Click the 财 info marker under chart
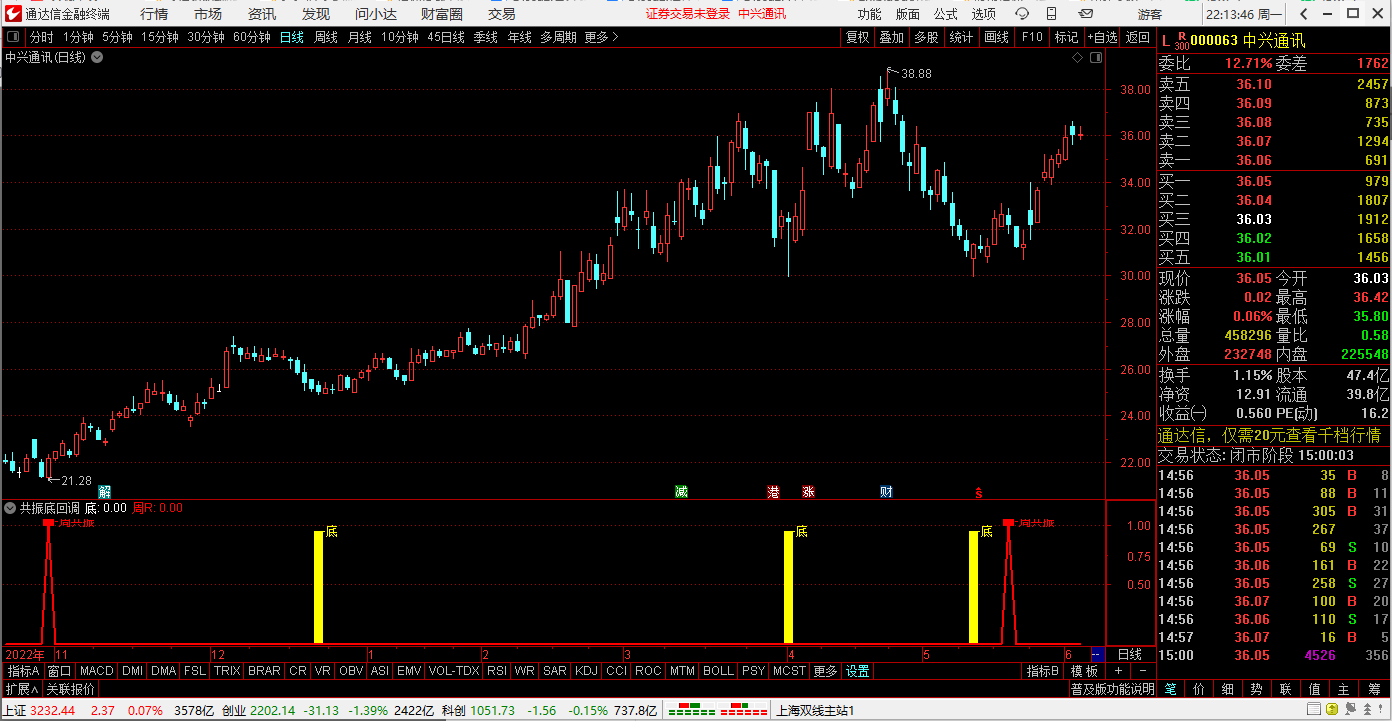Screen dimensions: 1392x721 tap(886, 491)
